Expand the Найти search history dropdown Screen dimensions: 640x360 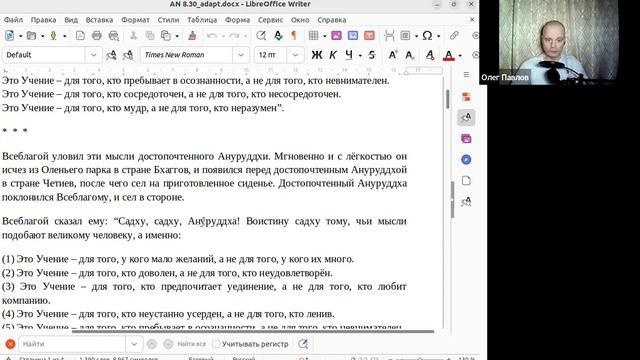(134, 344)
